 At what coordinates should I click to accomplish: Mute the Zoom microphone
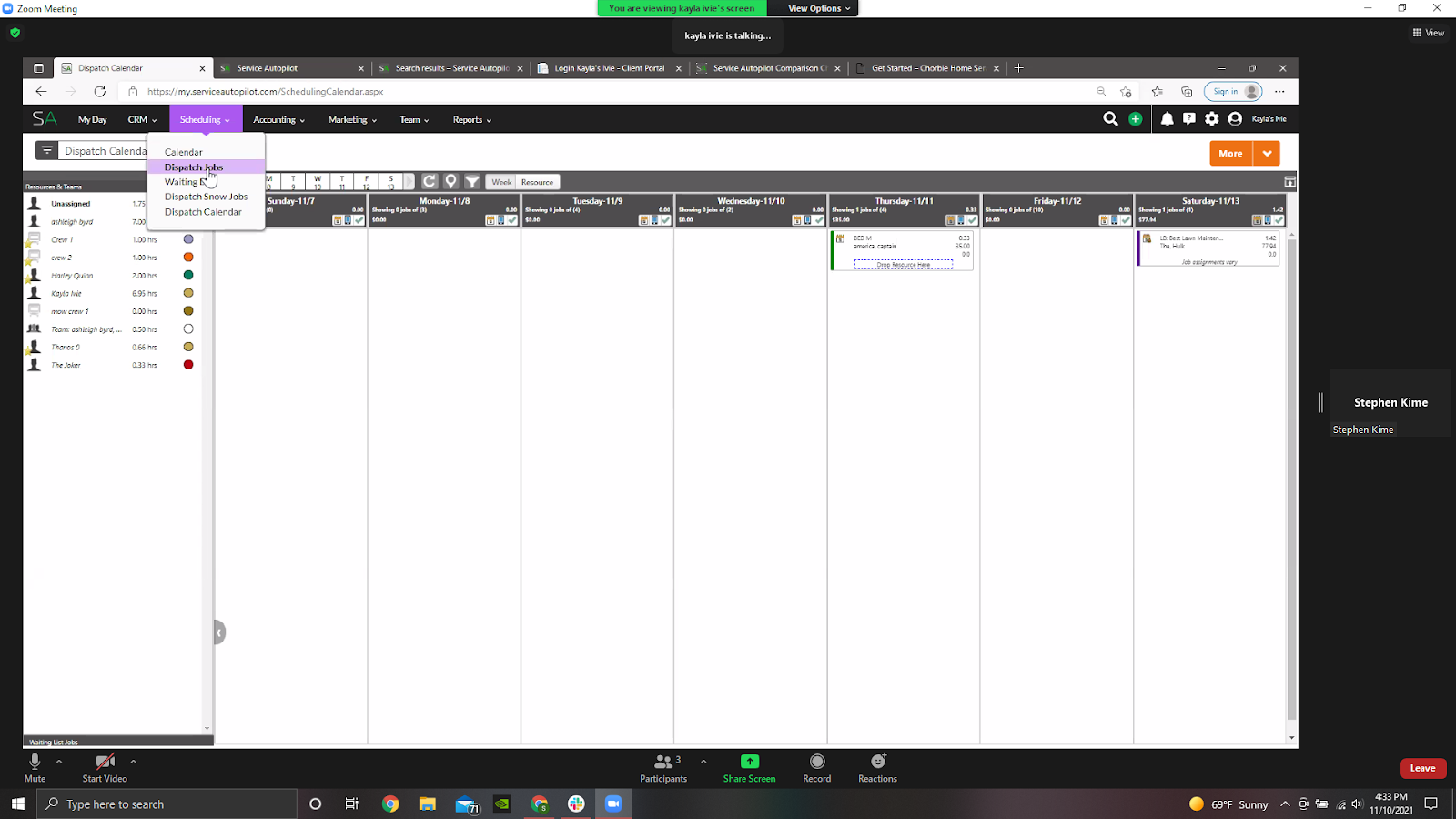(35, 766)
